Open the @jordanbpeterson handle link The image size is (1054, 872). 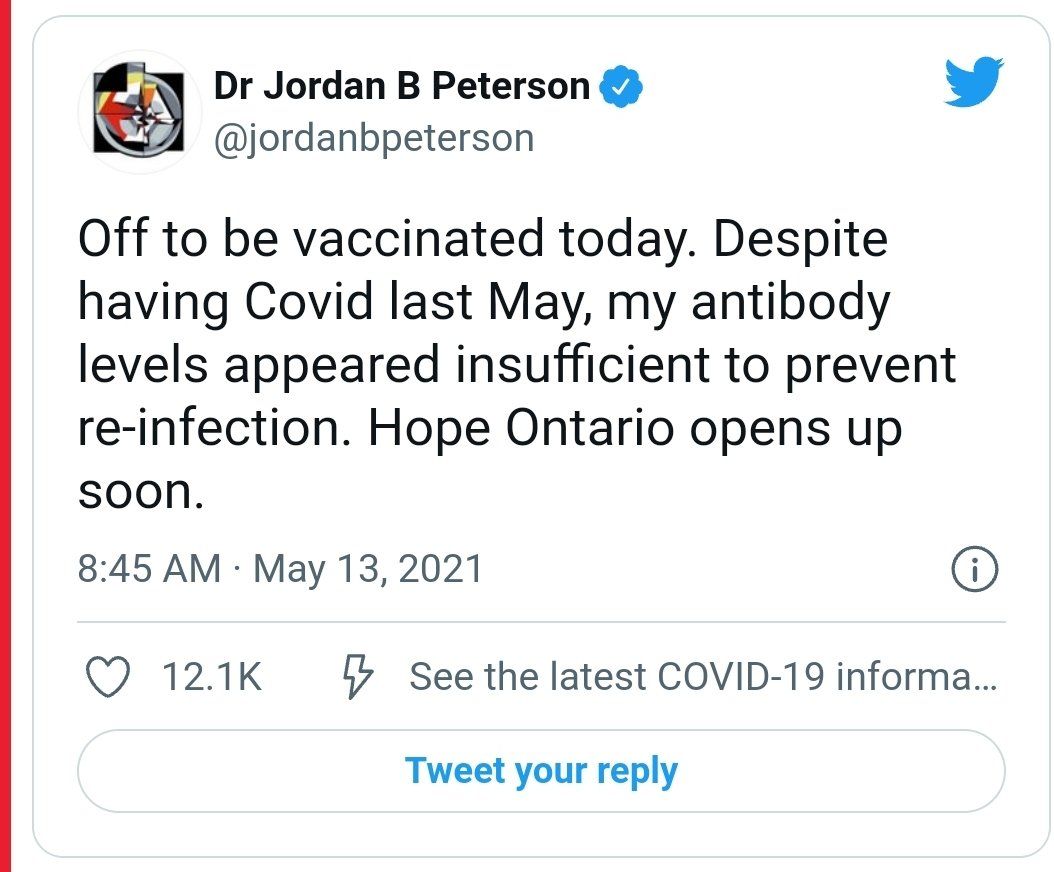(373, 137)
